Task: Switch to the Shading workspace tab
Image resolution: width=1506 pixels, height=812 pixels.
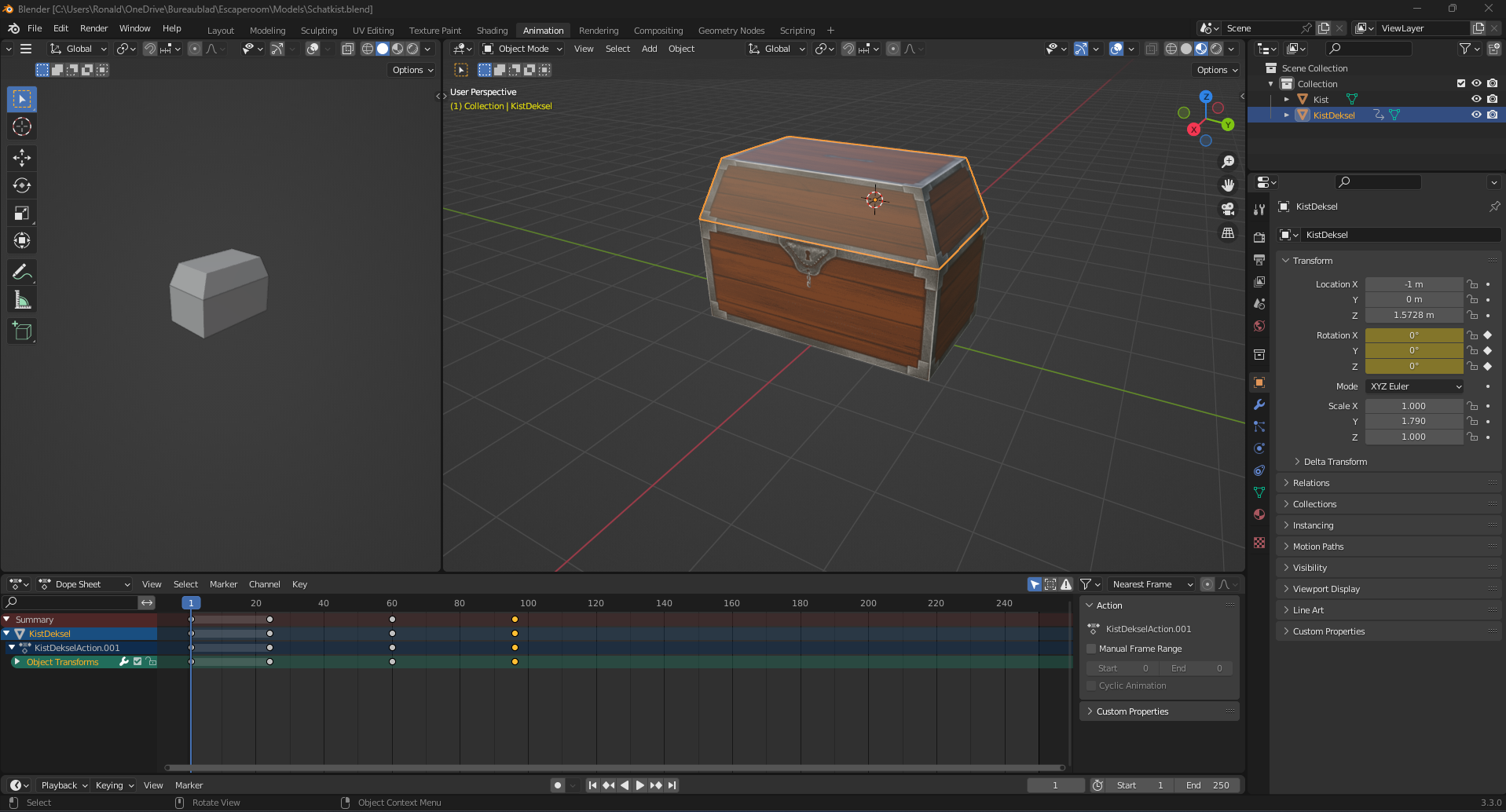Action: tap(492, 31)
